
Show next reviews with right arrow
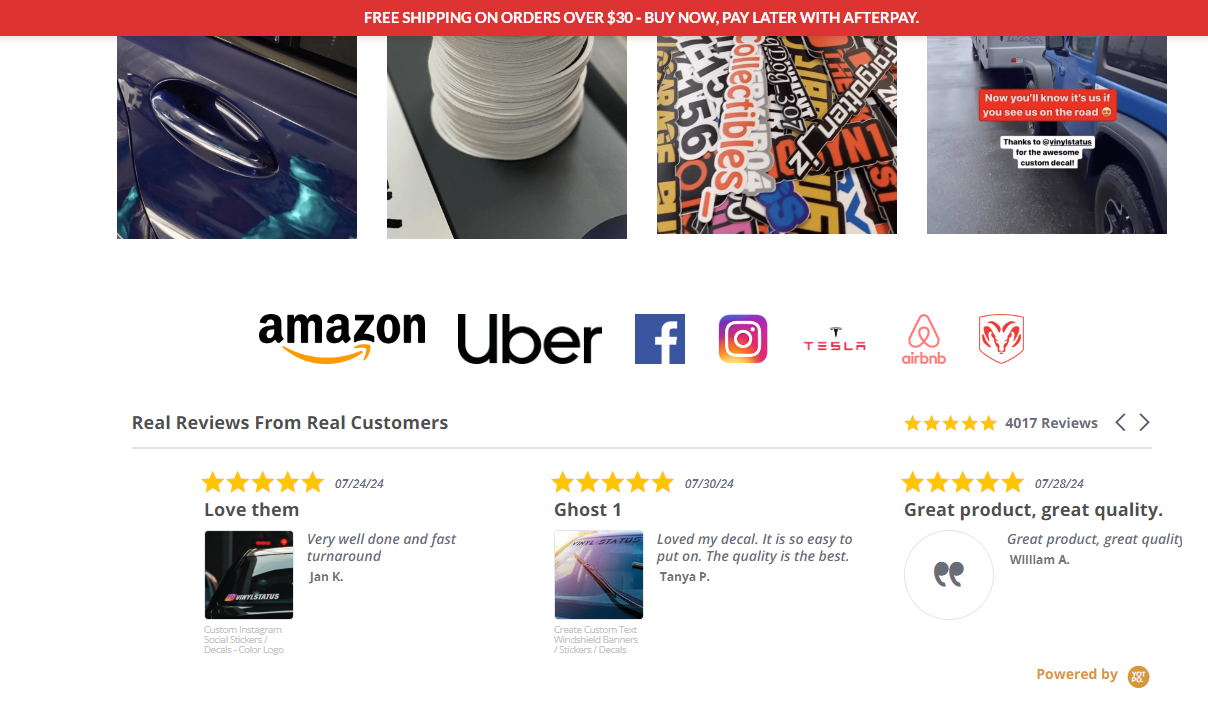[1145, 422]
